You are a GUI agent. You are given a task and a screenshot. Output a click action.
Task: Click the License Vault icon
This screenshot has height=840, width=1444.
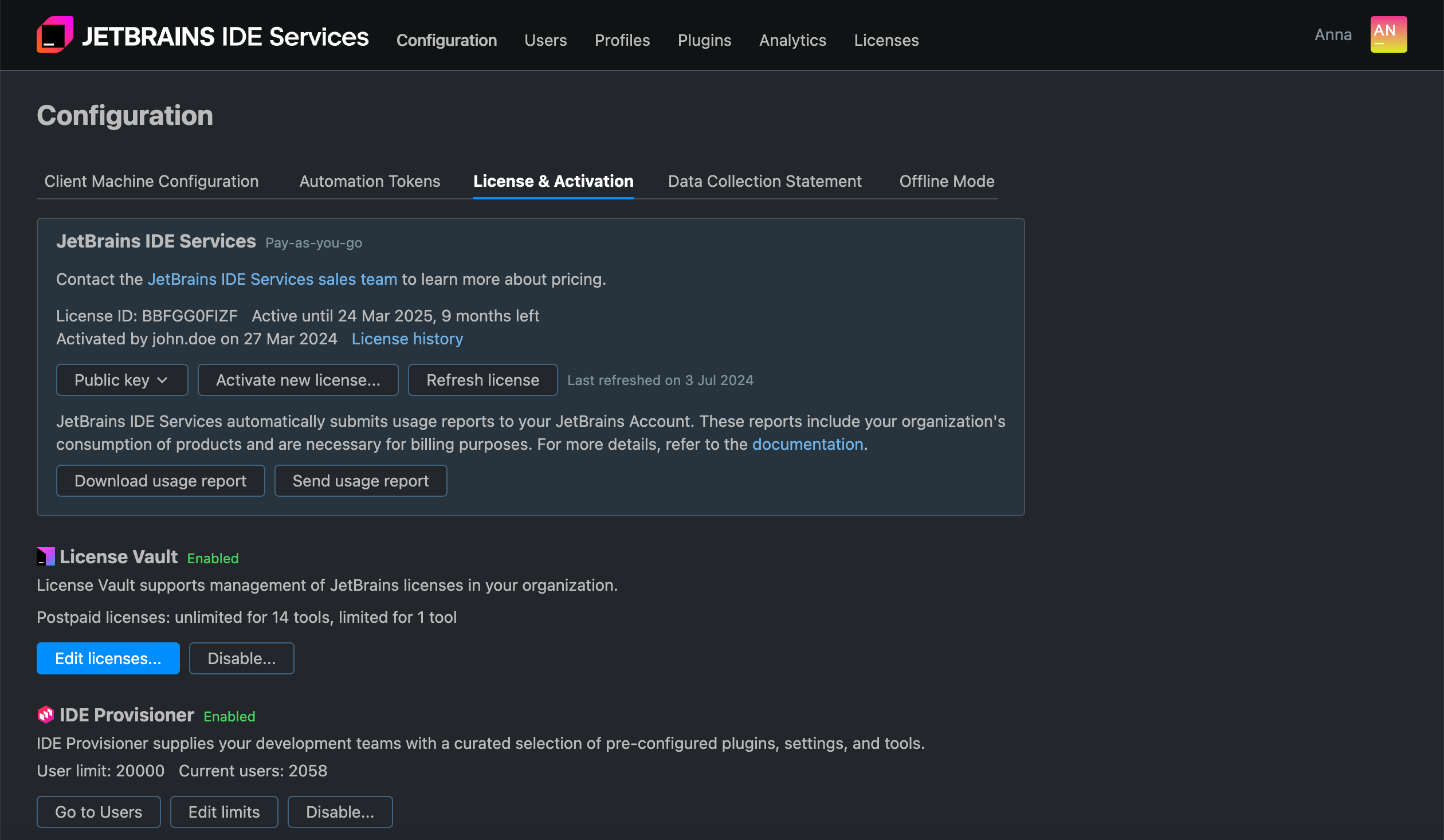[x=45, y=555]
